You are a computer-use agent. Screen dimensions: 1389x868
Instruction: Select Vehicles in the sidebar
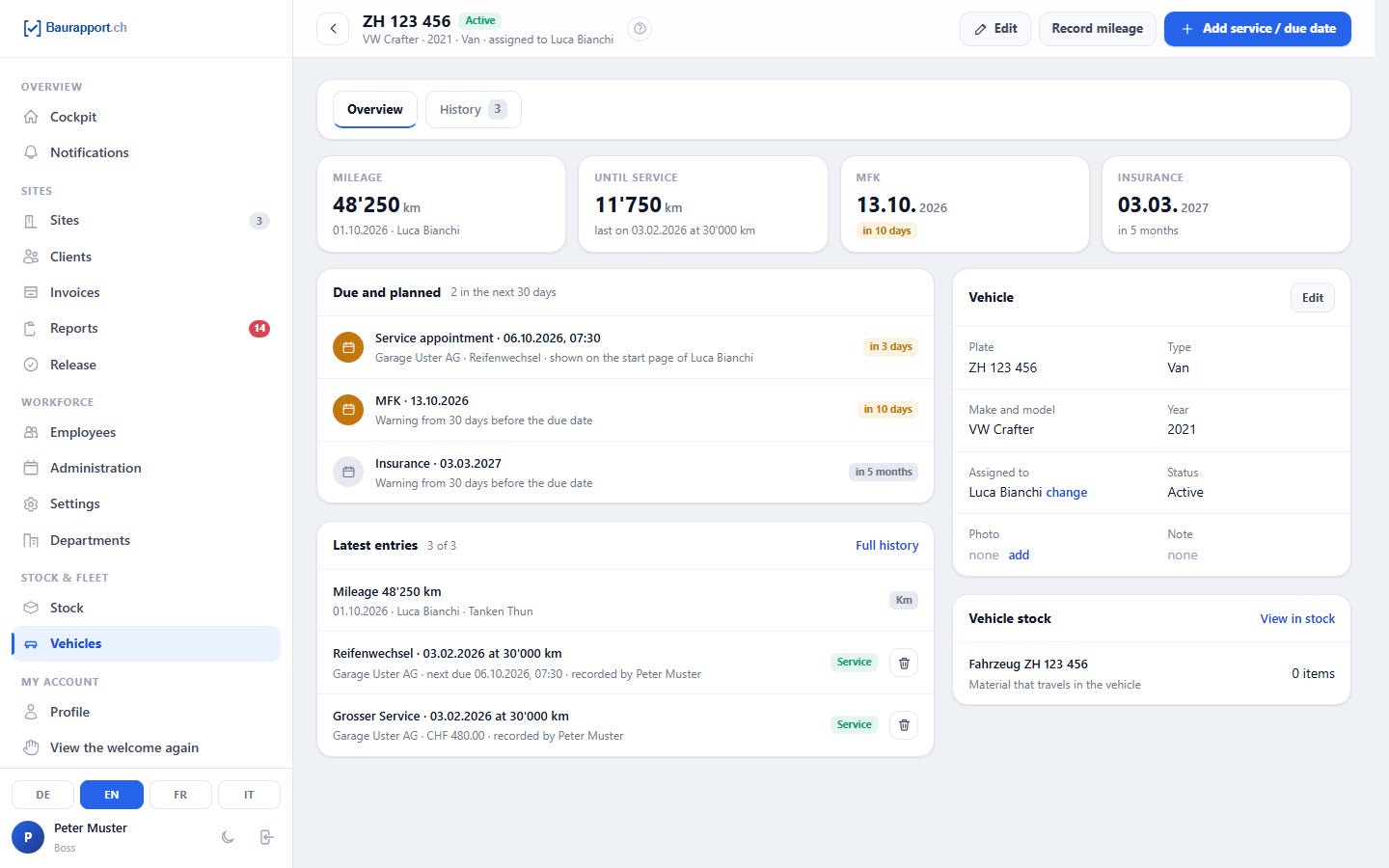146,643
